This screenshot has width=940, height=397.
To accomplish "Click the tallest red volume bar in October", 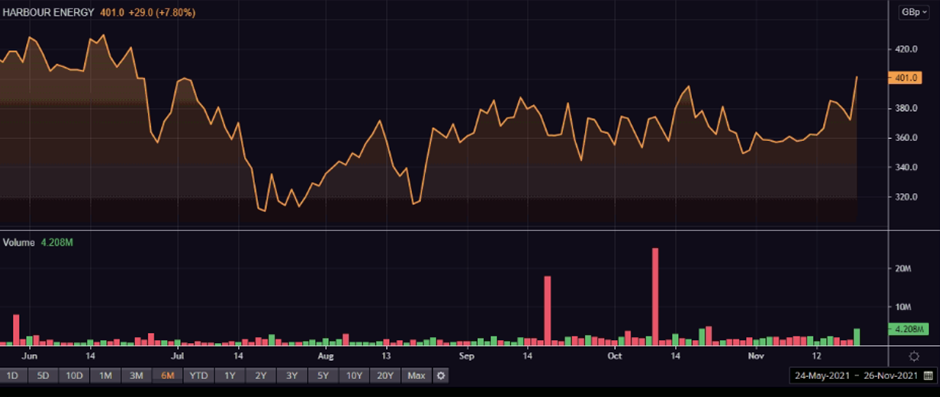I will pyautogui.click(x=655, y=296).
